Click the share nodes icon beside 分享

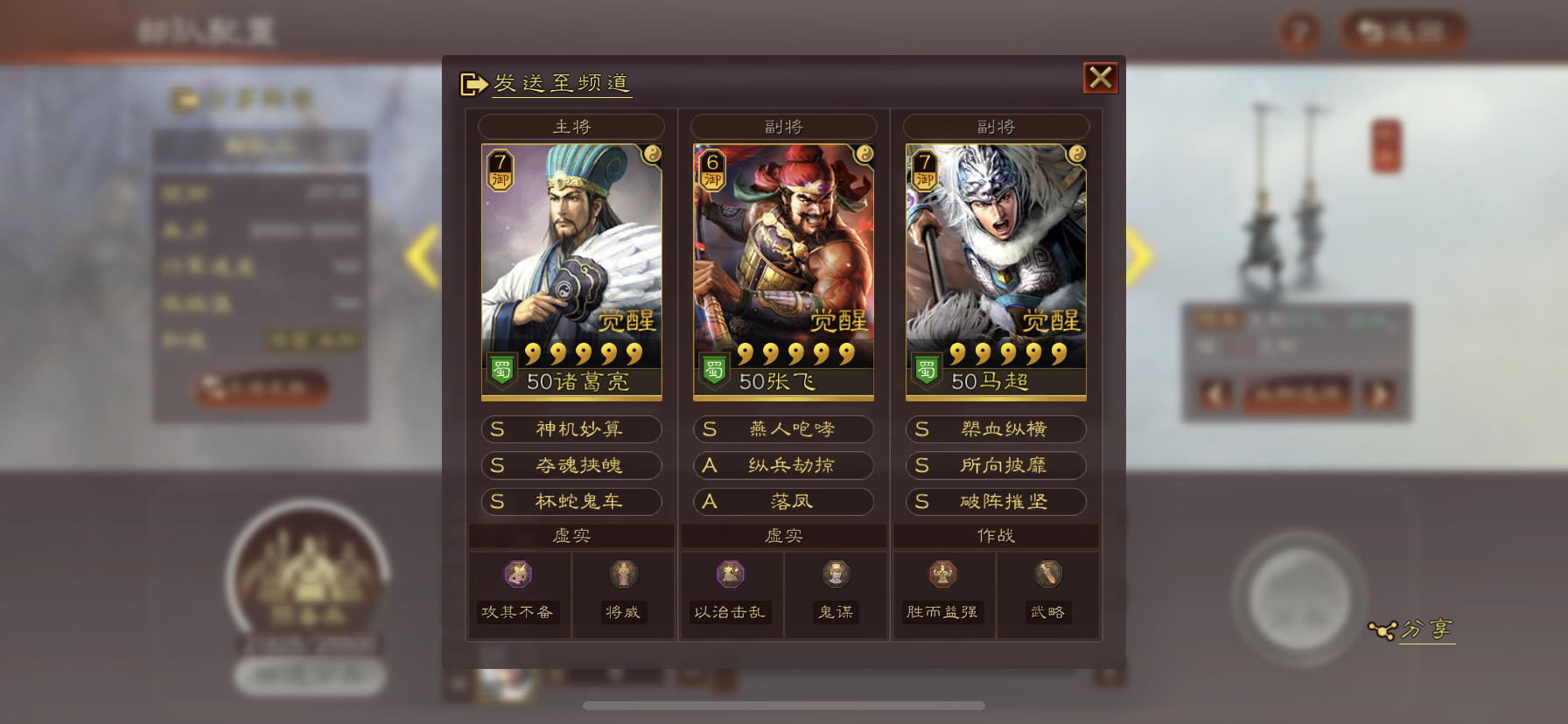click(x=1382, y=630)
